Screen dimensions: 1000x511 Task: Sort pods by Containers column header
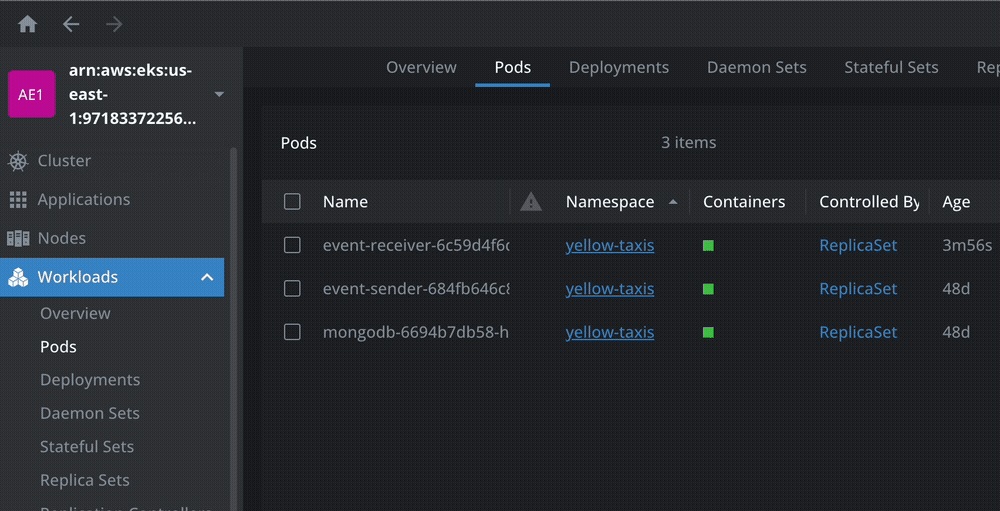744,202
